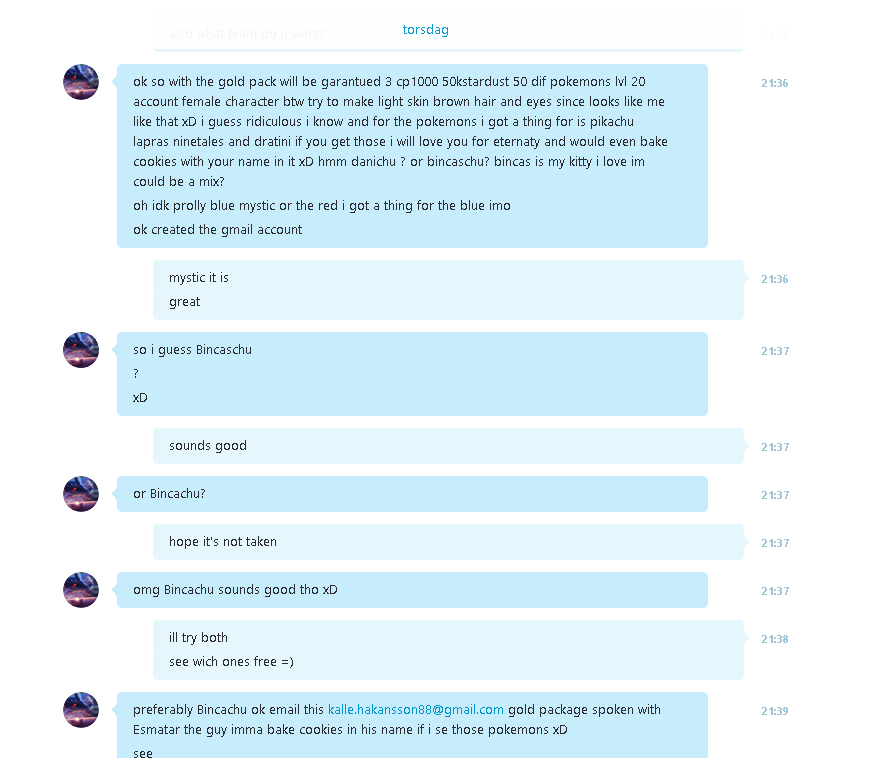Select the 'mystic it is' reply bubble
Image resolution: width=876 pixels, height=784 pixels.
449,290
